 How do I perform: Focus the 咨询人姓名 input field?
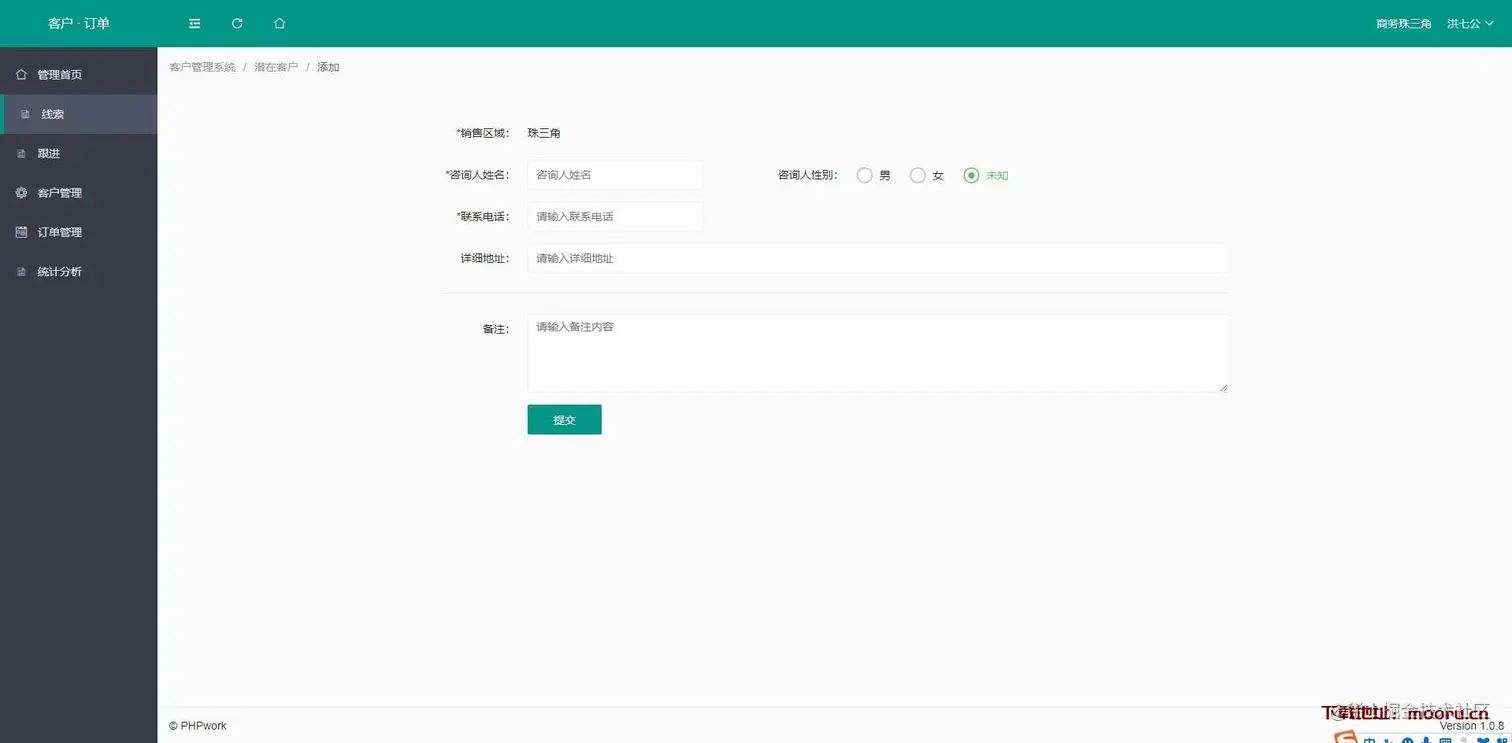[x=615, y=175]
